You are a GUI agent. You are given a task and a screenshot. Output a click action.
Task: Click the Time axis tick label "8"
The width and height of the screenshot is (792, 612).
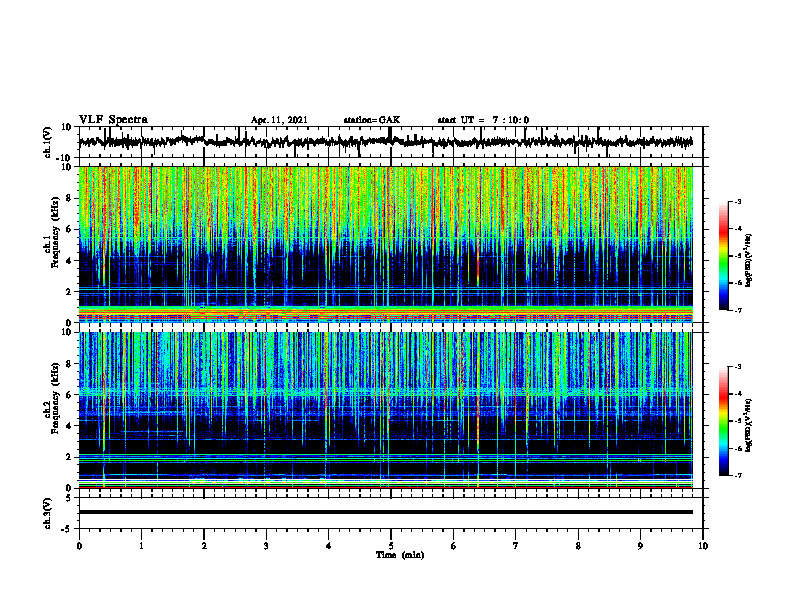coord(578,546)
